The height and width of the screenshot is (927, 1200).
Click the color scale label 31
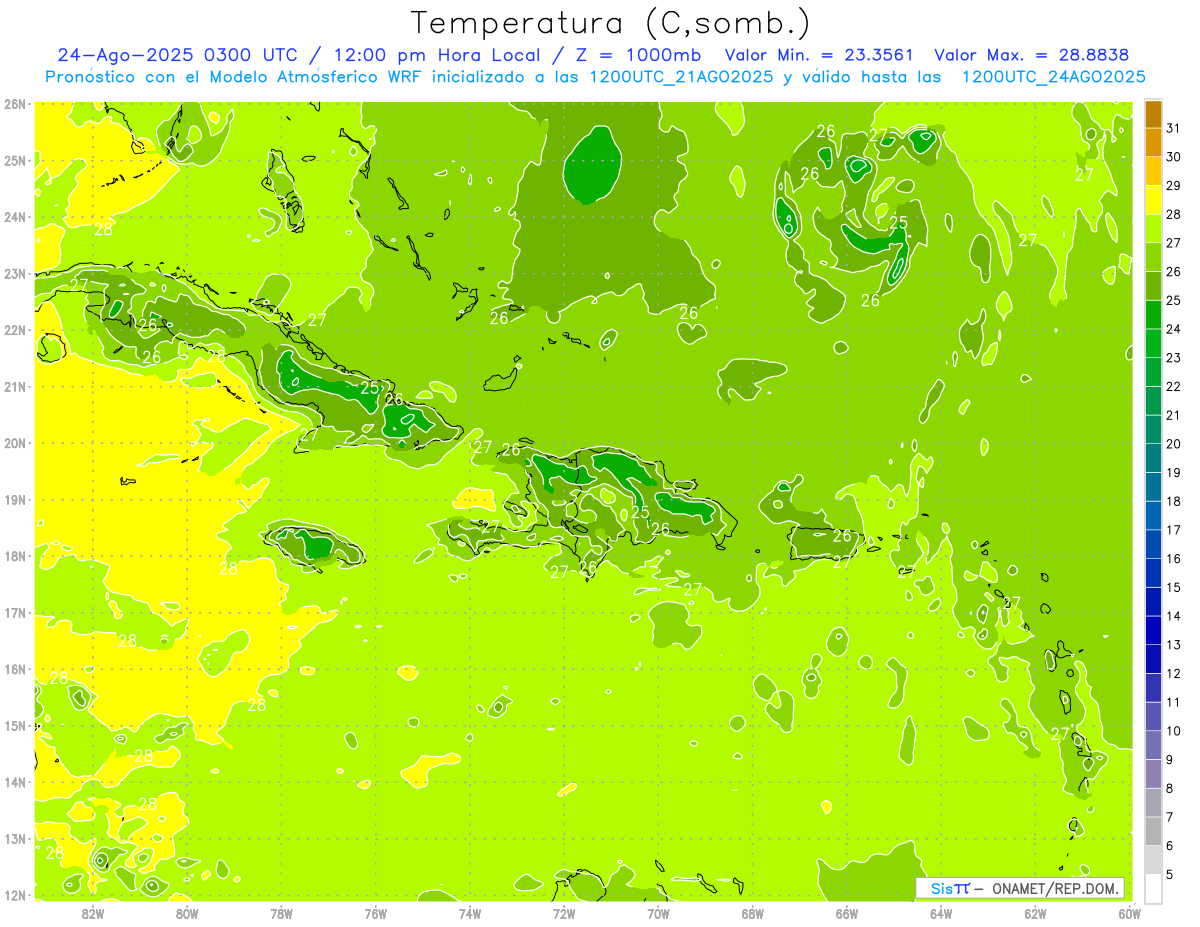[x=1173, y=128]
